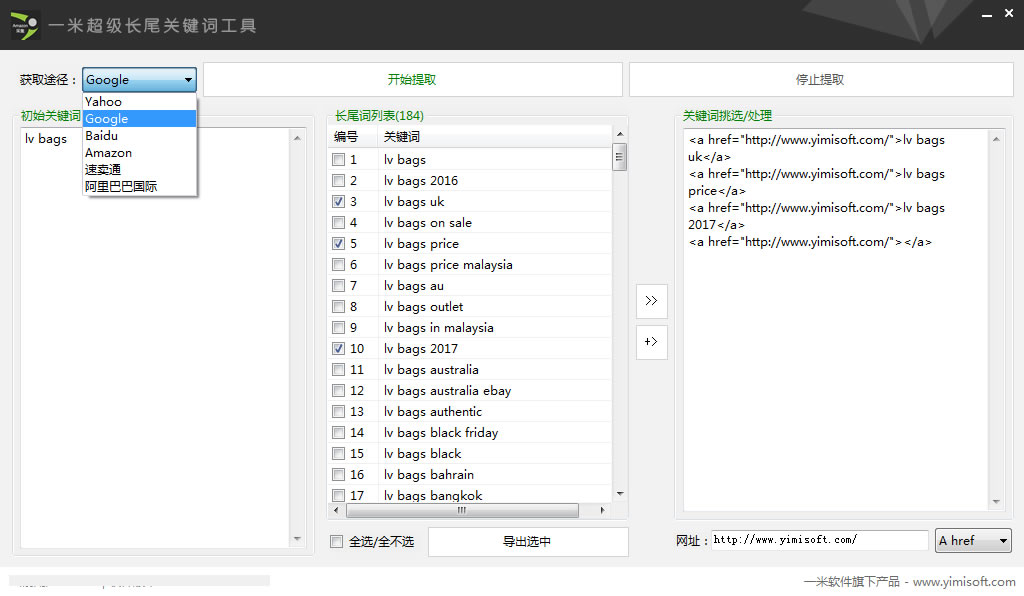Click the 编号 column header
The image size is (1024, 596).
tap(353, 136)
